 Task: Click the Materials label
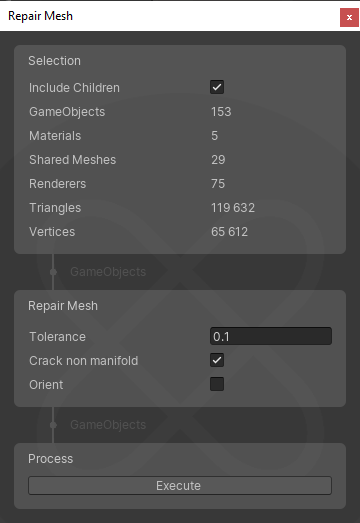pyautogui.click(x=55, y=136)
